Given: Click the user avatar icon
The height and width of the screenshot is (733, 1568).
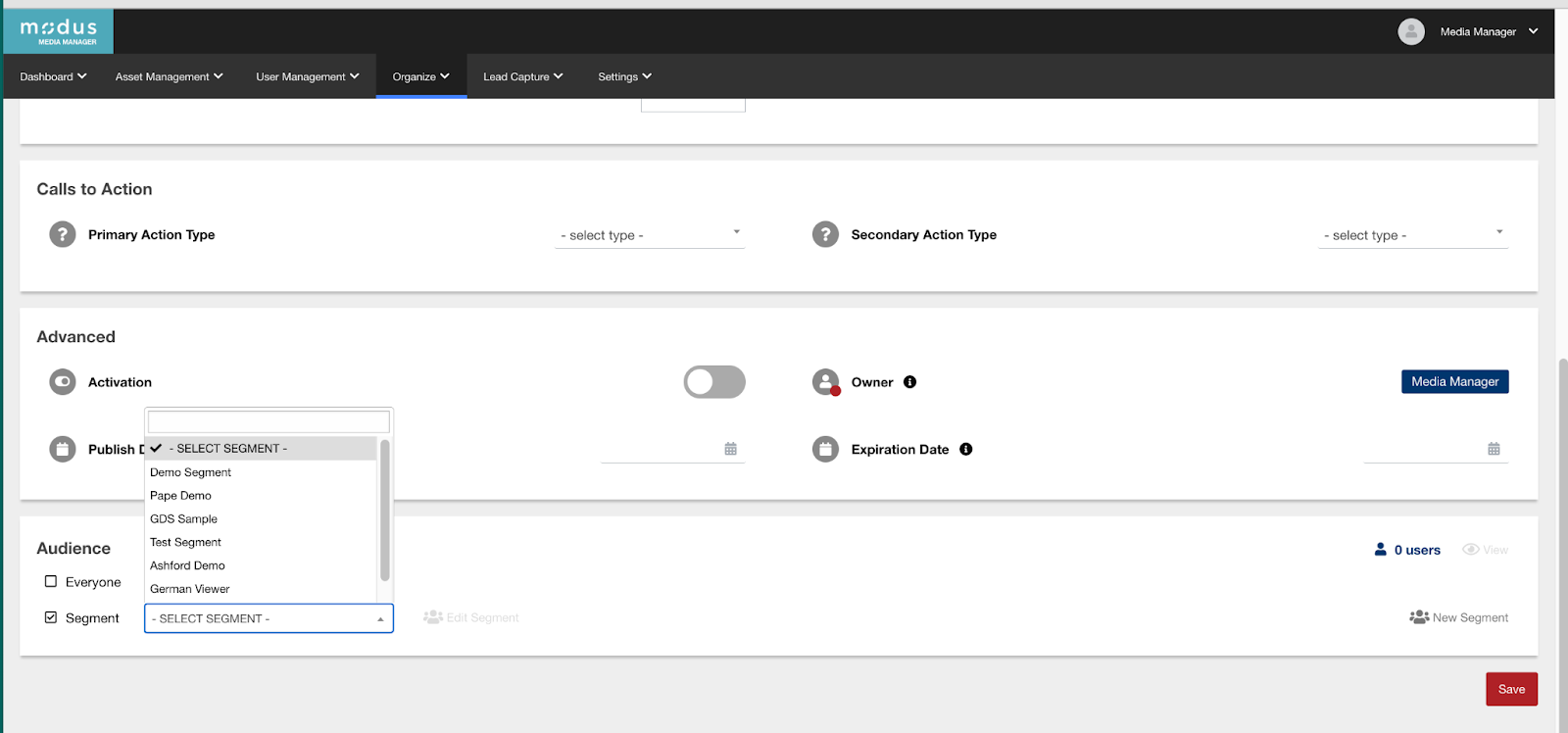Looking at the screenshot, I should (x=1410, y=31).
